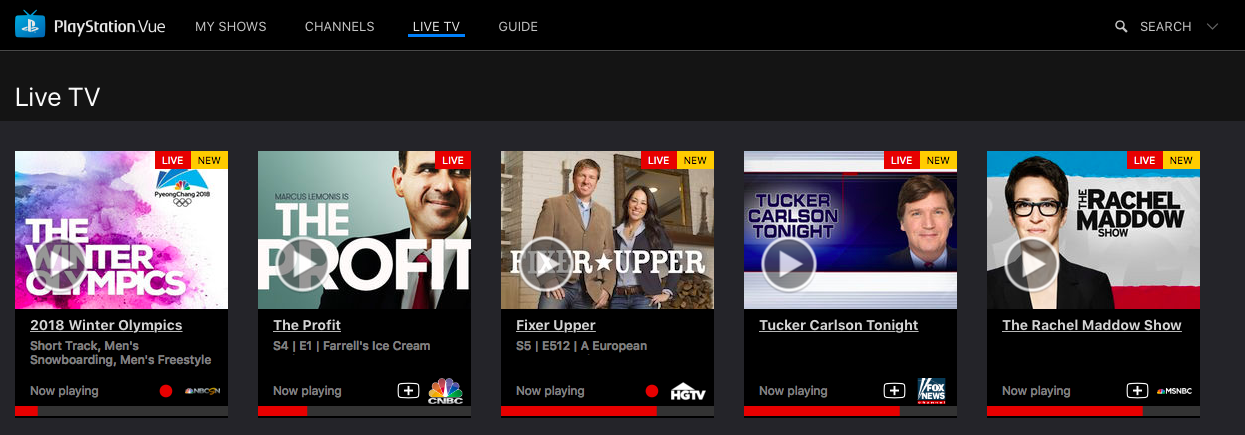
Task: Play Fixer Upper live
Action: tap(545, 264)
